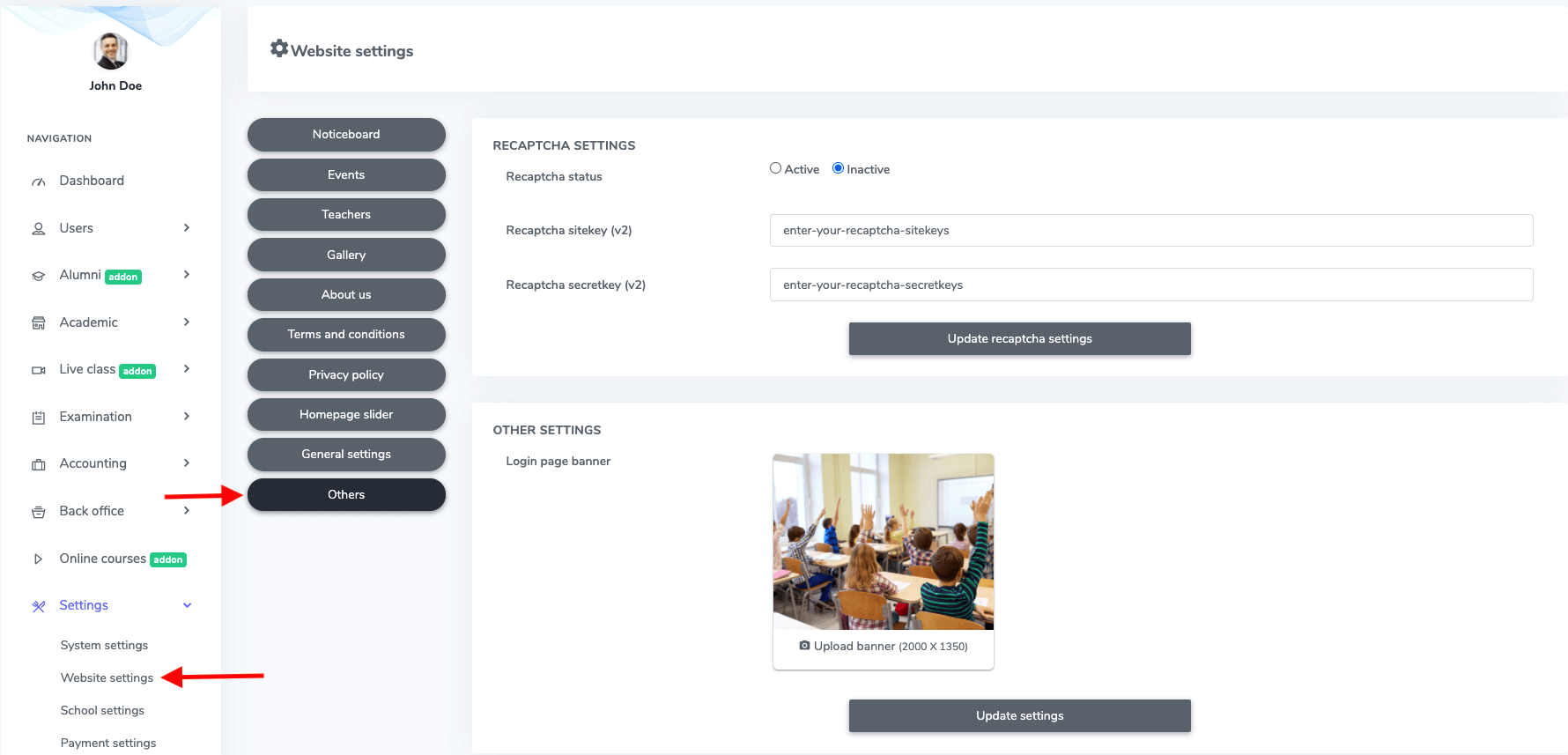Select the Others tab
Image resolution: width=1568 pixels, height=755 pixels.
346,494
